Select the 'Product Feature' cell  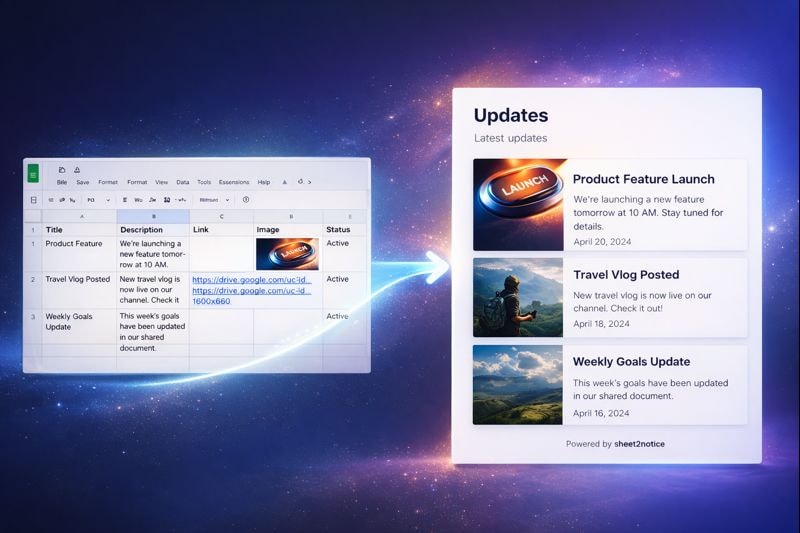[x=80, y=253]
